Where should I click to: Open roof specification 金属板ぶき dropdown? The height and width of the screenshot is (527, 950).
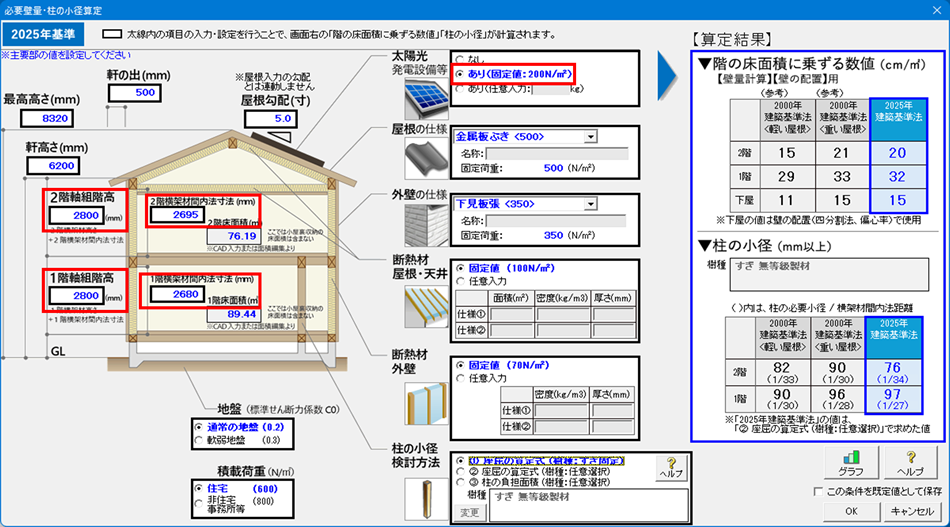pos(590,137)
